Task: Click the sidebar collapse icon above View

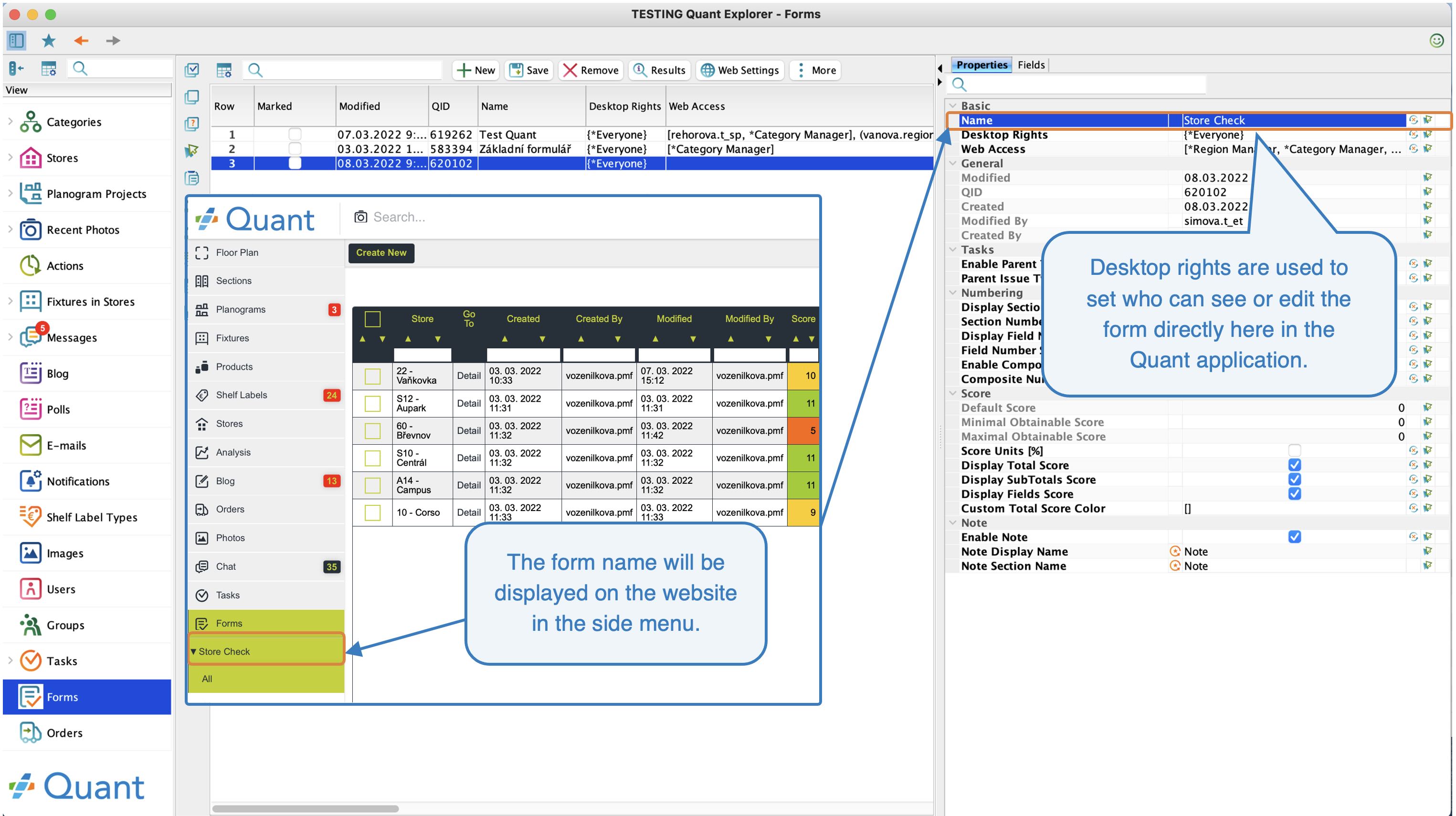Action: click(16, 68)
